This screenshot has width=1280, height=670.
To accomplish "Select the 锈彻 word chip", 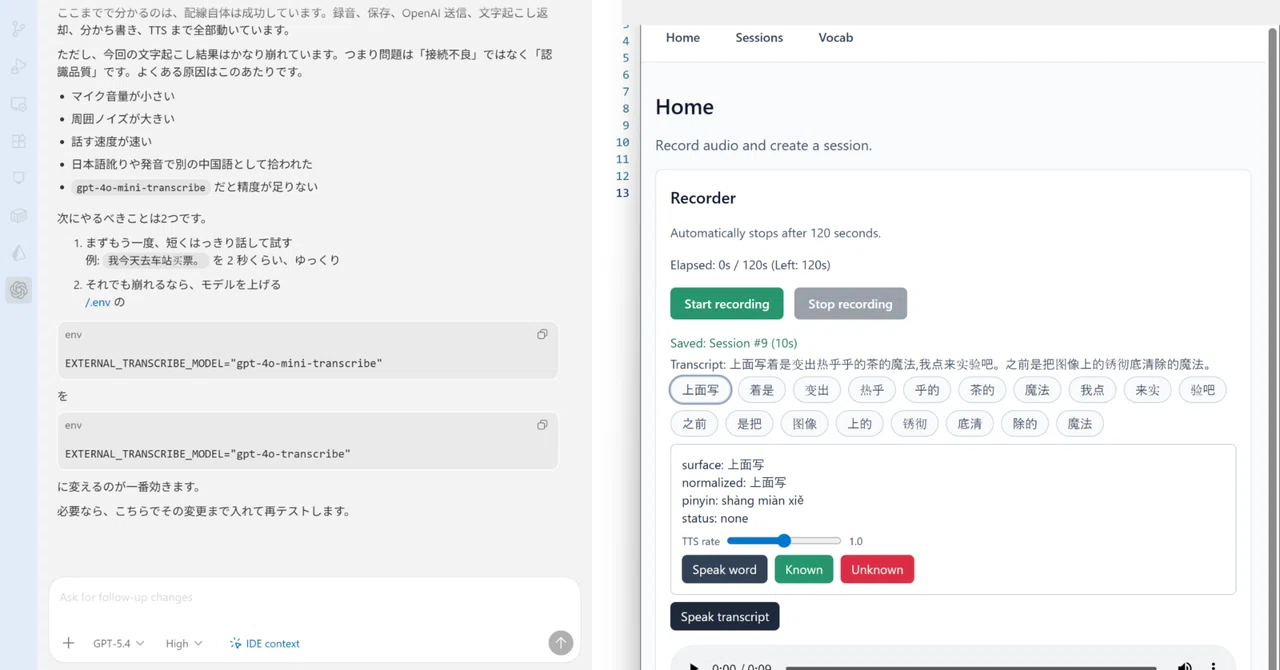I will click(x=914, y=424).
